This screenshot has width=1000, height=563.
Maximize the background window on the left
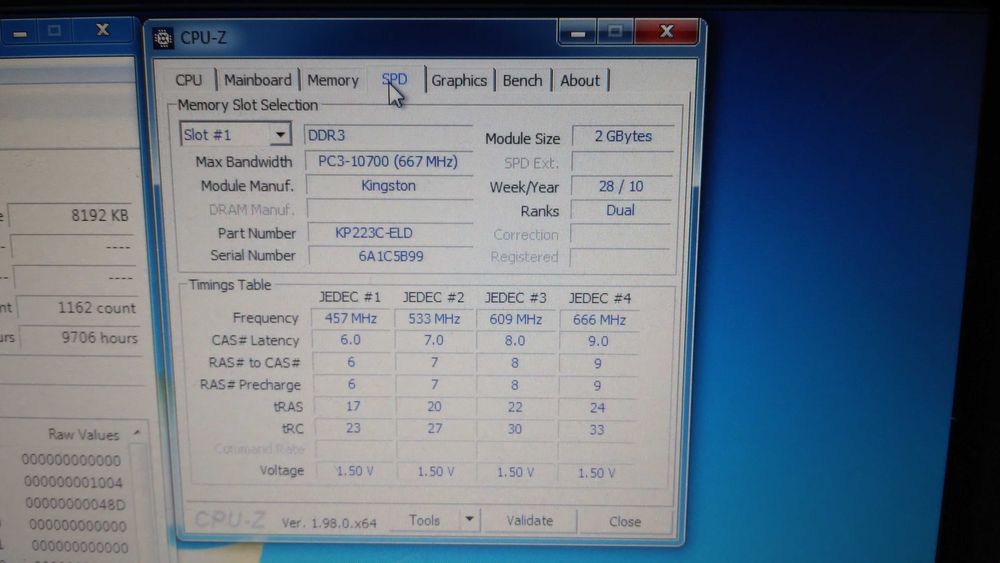coord(54,31)
